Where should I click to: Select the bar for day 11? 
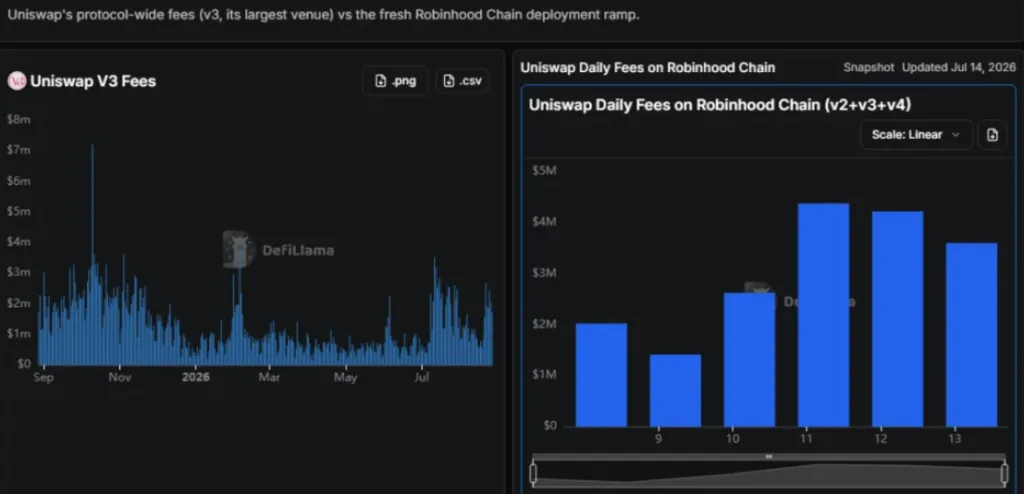[824, 315]
